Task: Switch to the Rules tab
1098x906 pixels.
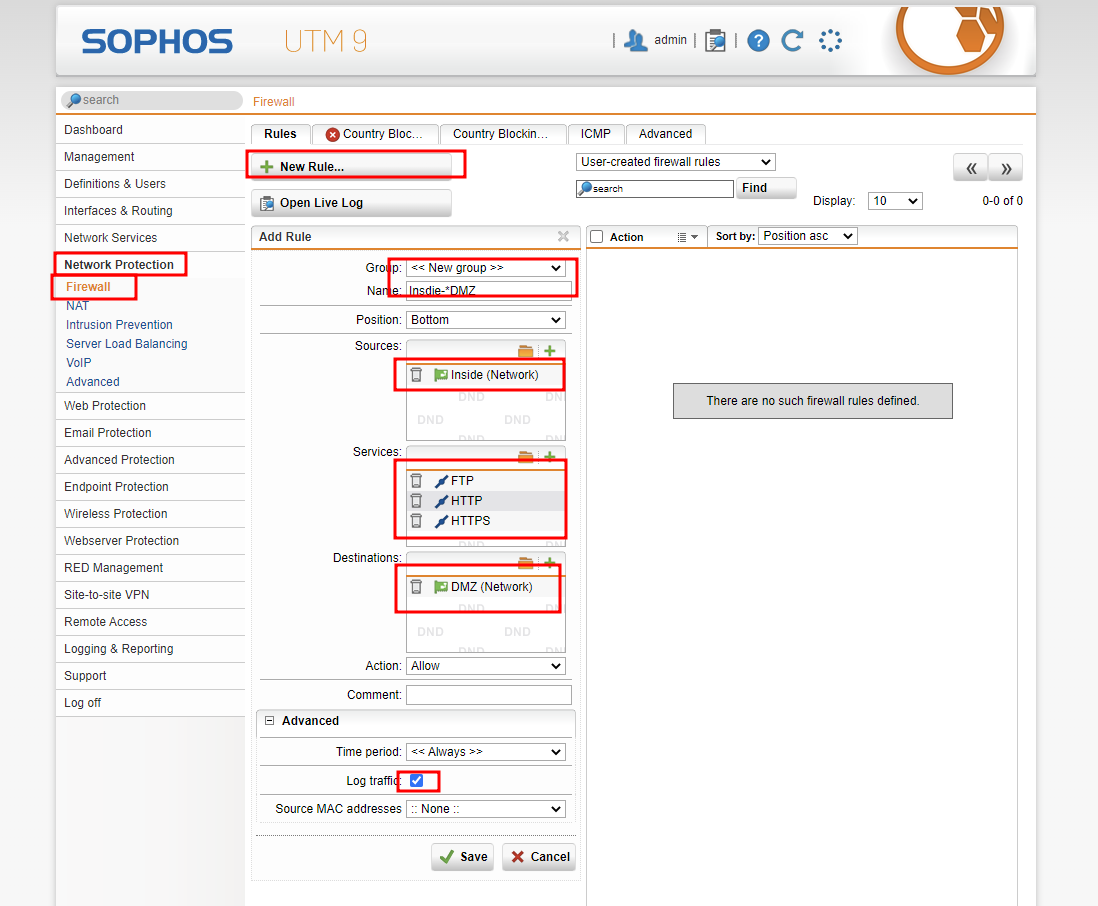Action: [280, 134]
